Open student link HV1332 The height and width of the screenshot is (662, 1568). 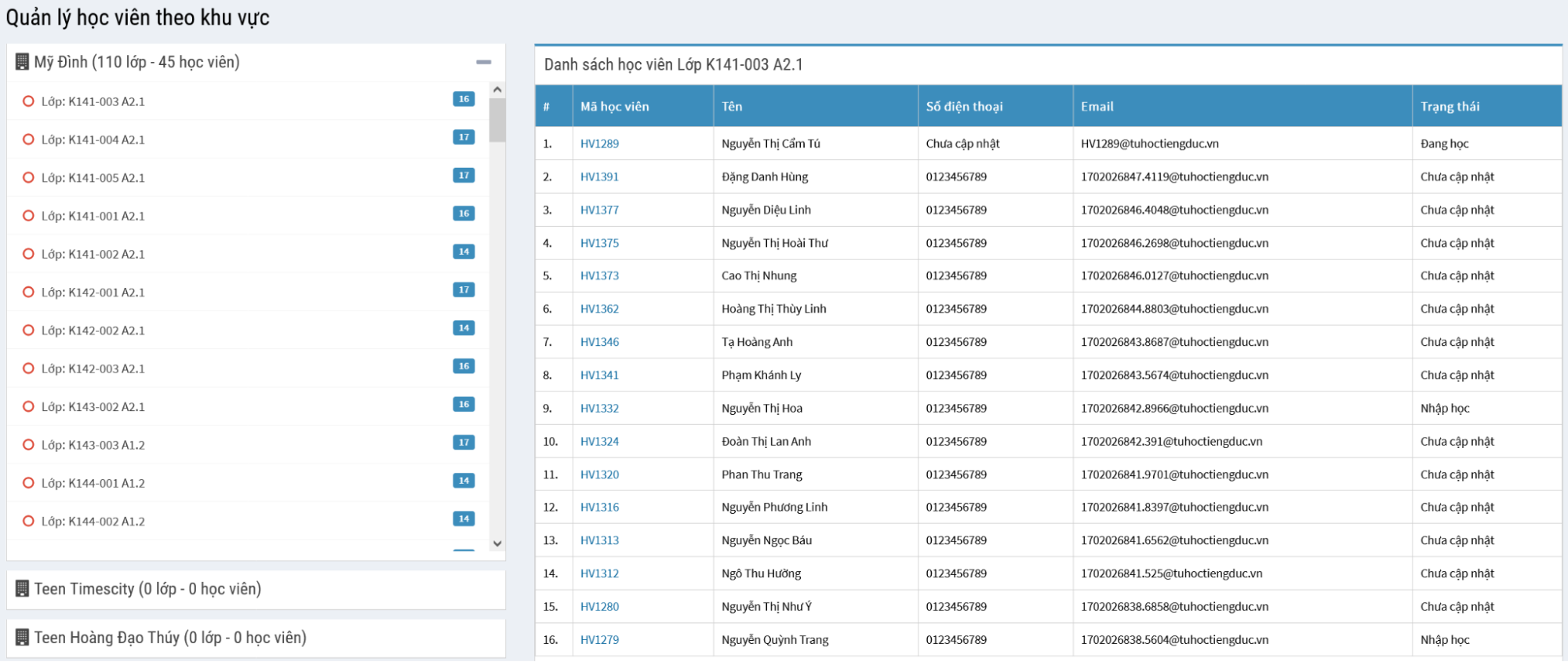click(x=599, y=409)
